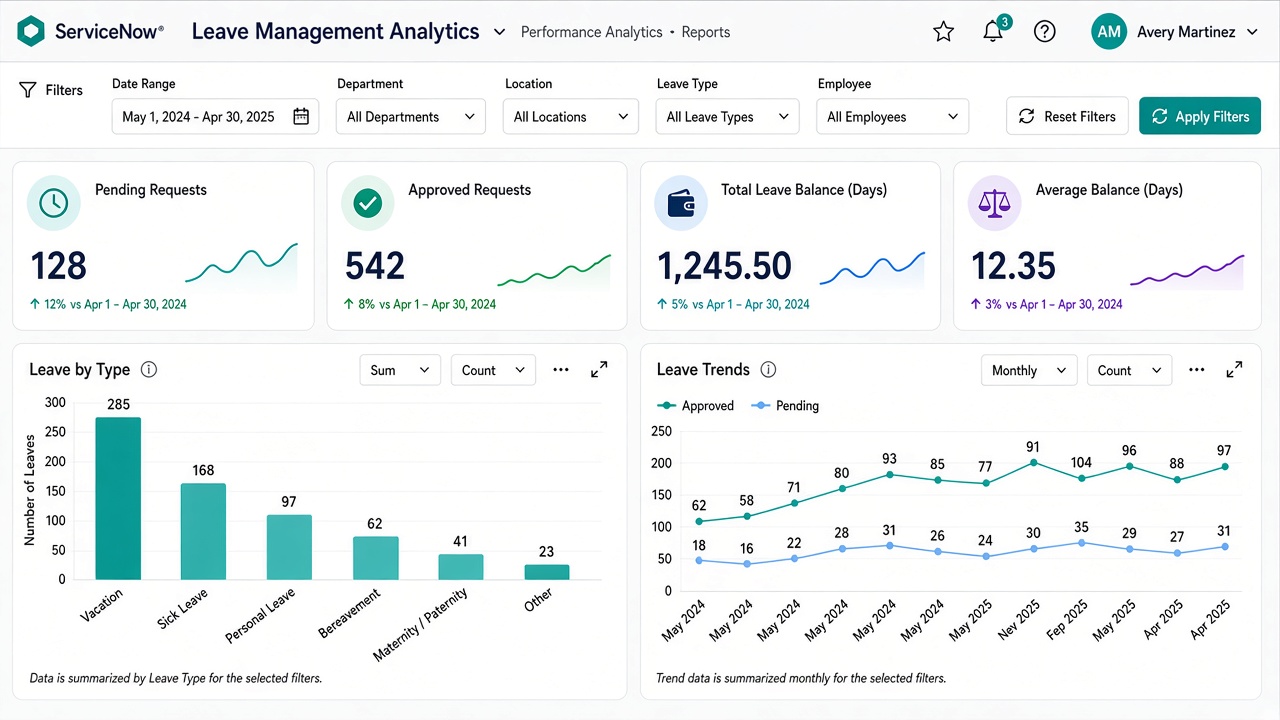This screenshot has width=1280, height=720.
Task: Toggle the Approved series in legend
Action: [695, 406]
